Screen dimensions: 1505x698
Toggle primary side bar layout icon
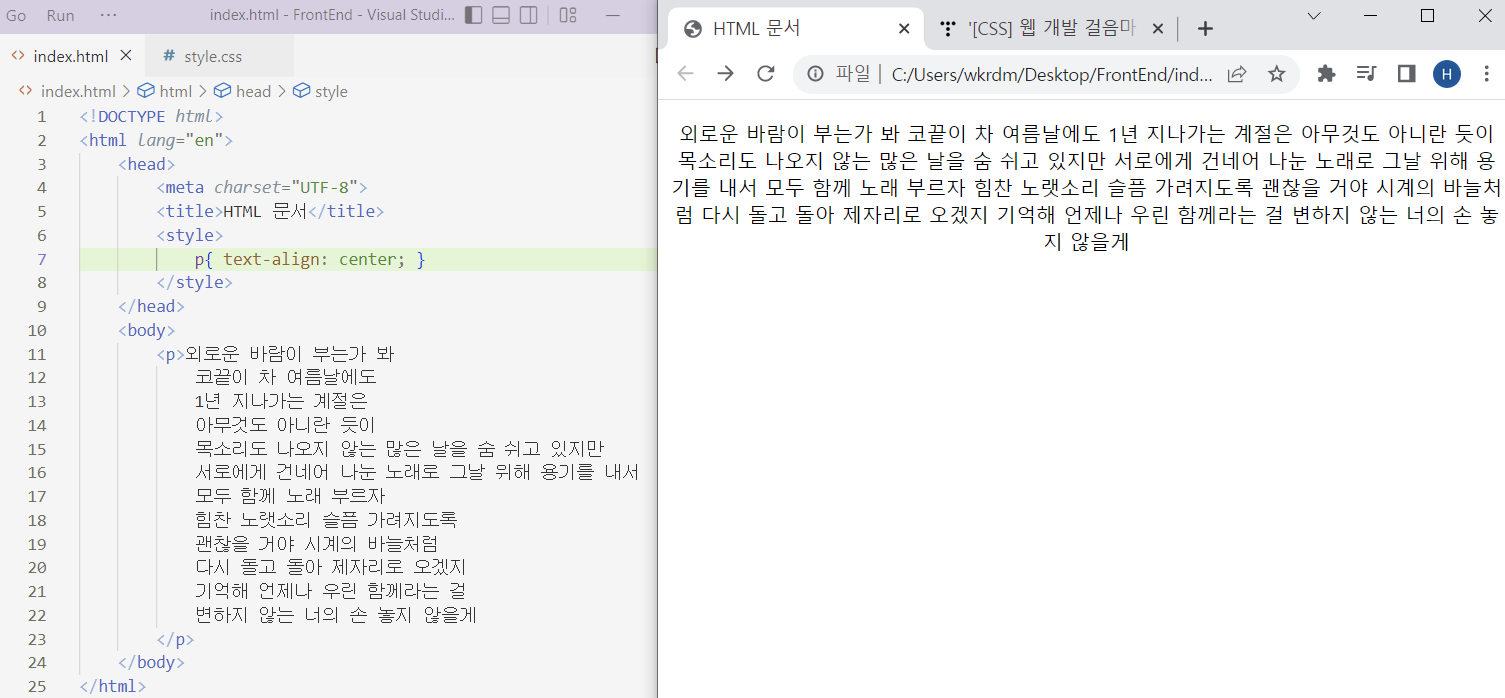point(474,15)
